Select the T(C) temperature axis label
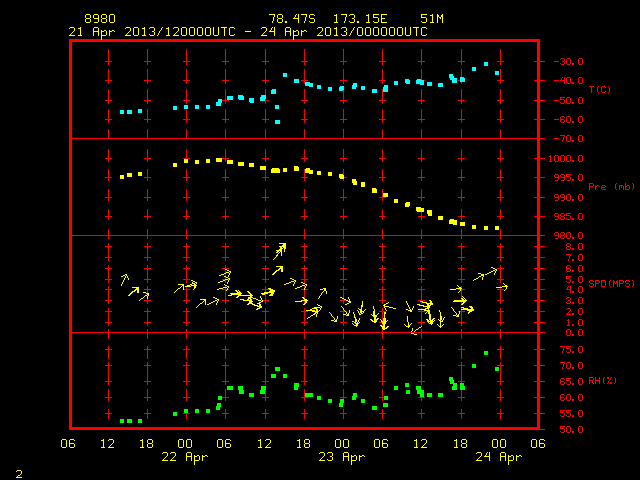 pos(600,89)
